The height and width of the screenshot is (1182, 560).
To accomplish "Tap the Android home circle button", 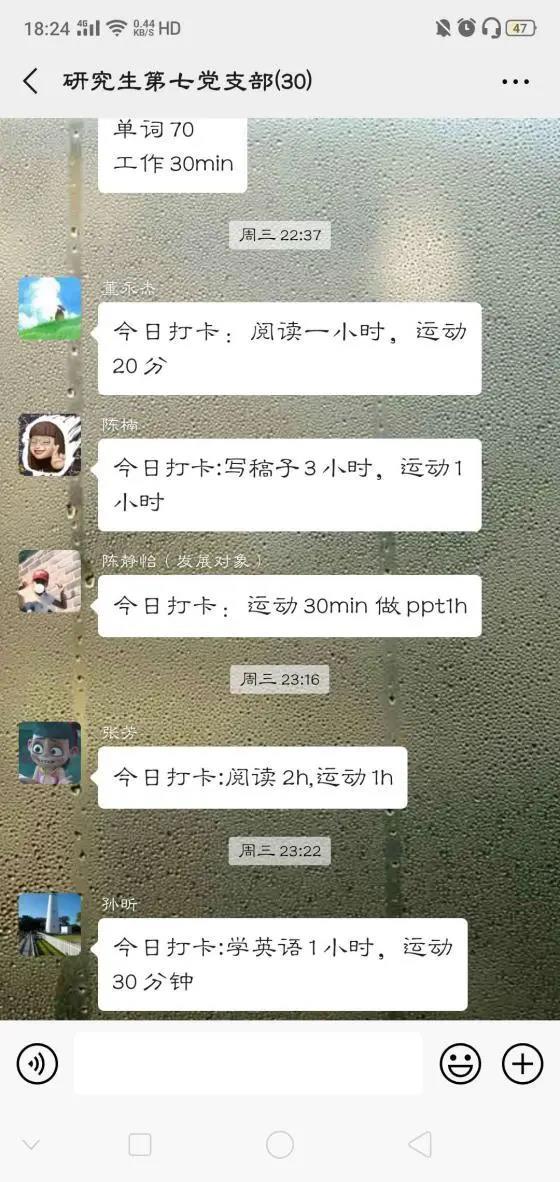I will (280, 1144).
